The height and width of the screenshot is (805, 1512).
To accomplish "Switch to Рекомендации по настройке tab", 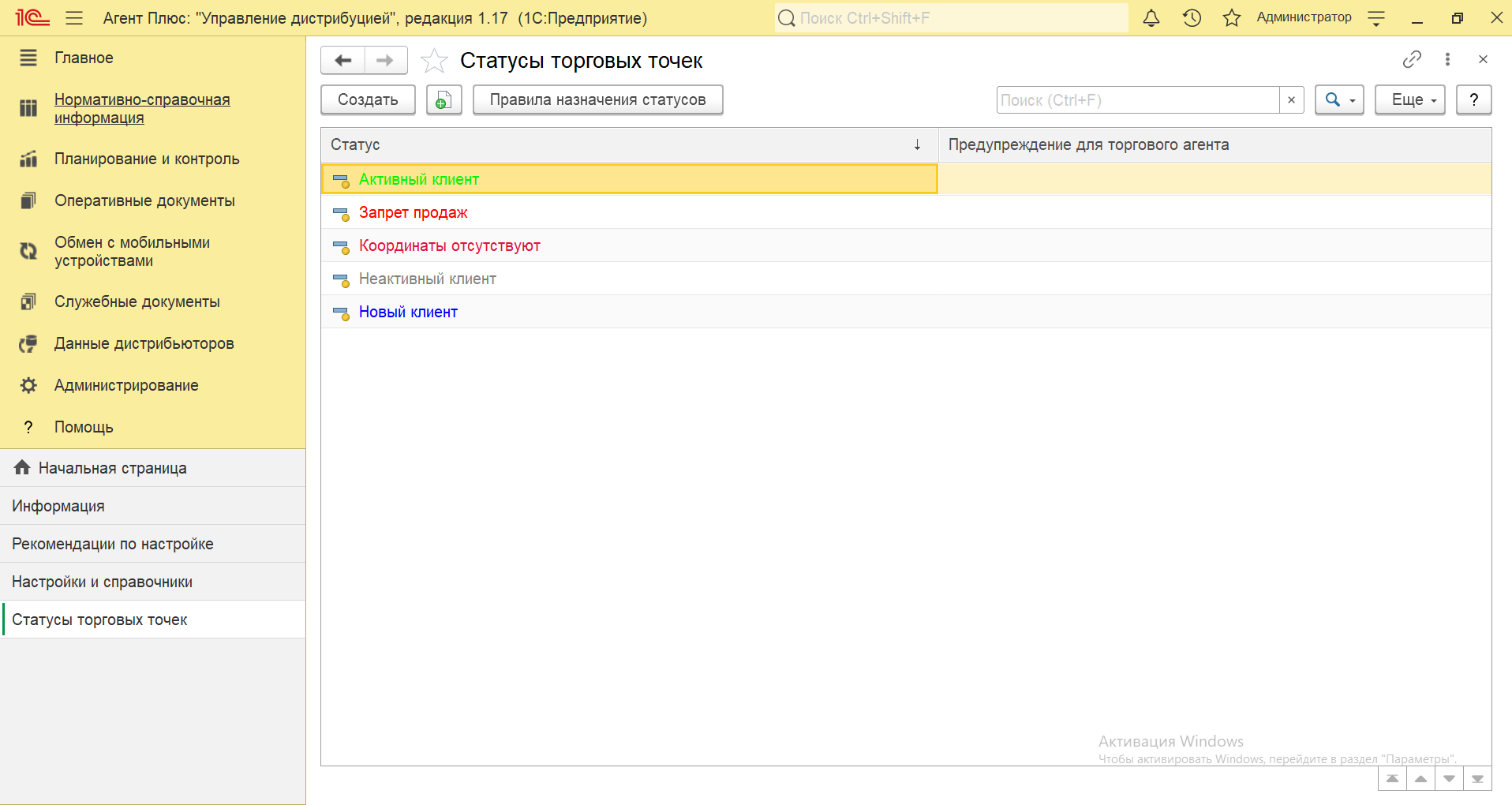I will (x=152, y=544).
